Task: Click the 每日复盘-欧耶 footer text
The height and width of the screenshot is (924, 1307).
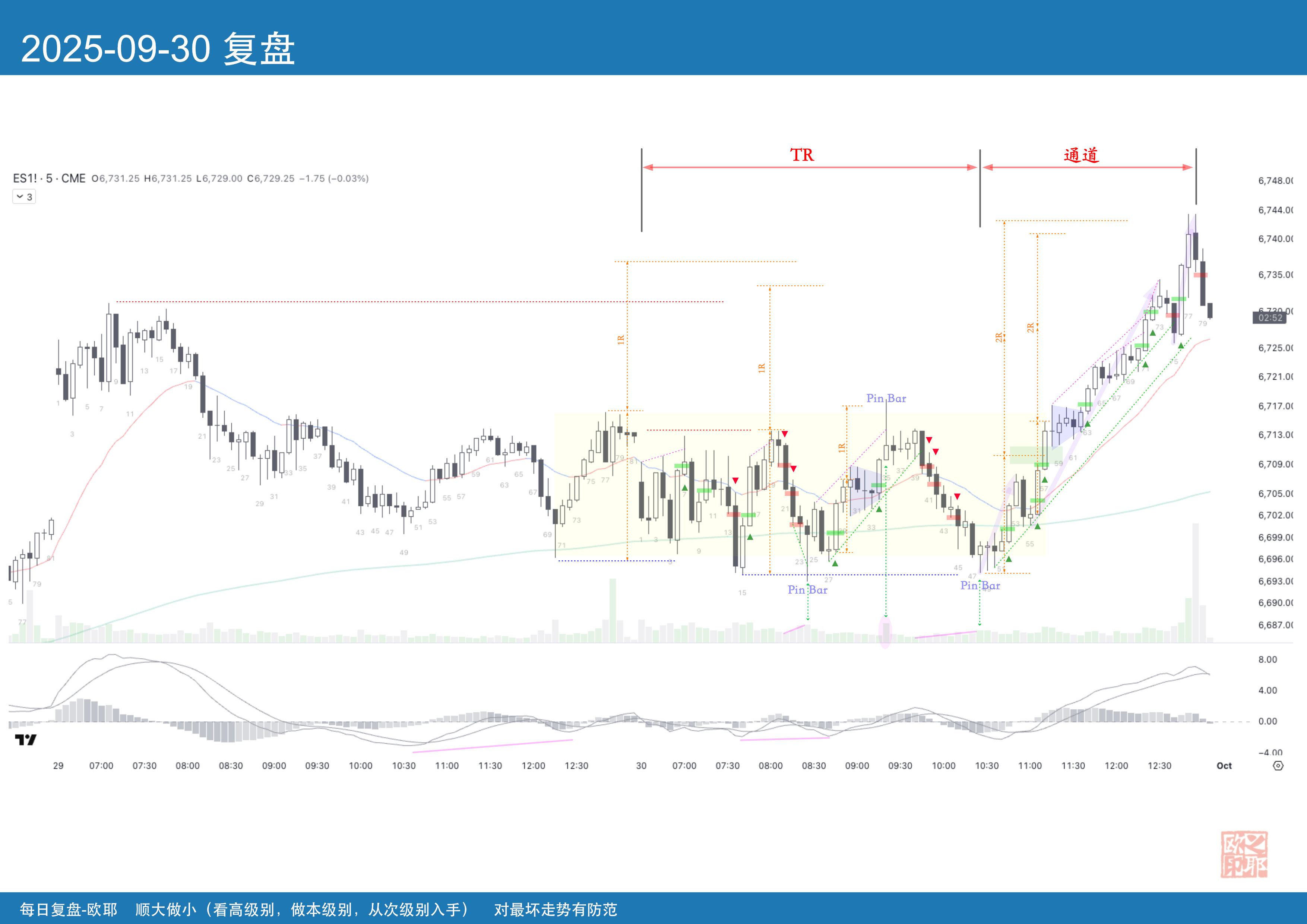Action: coord(68,909)
